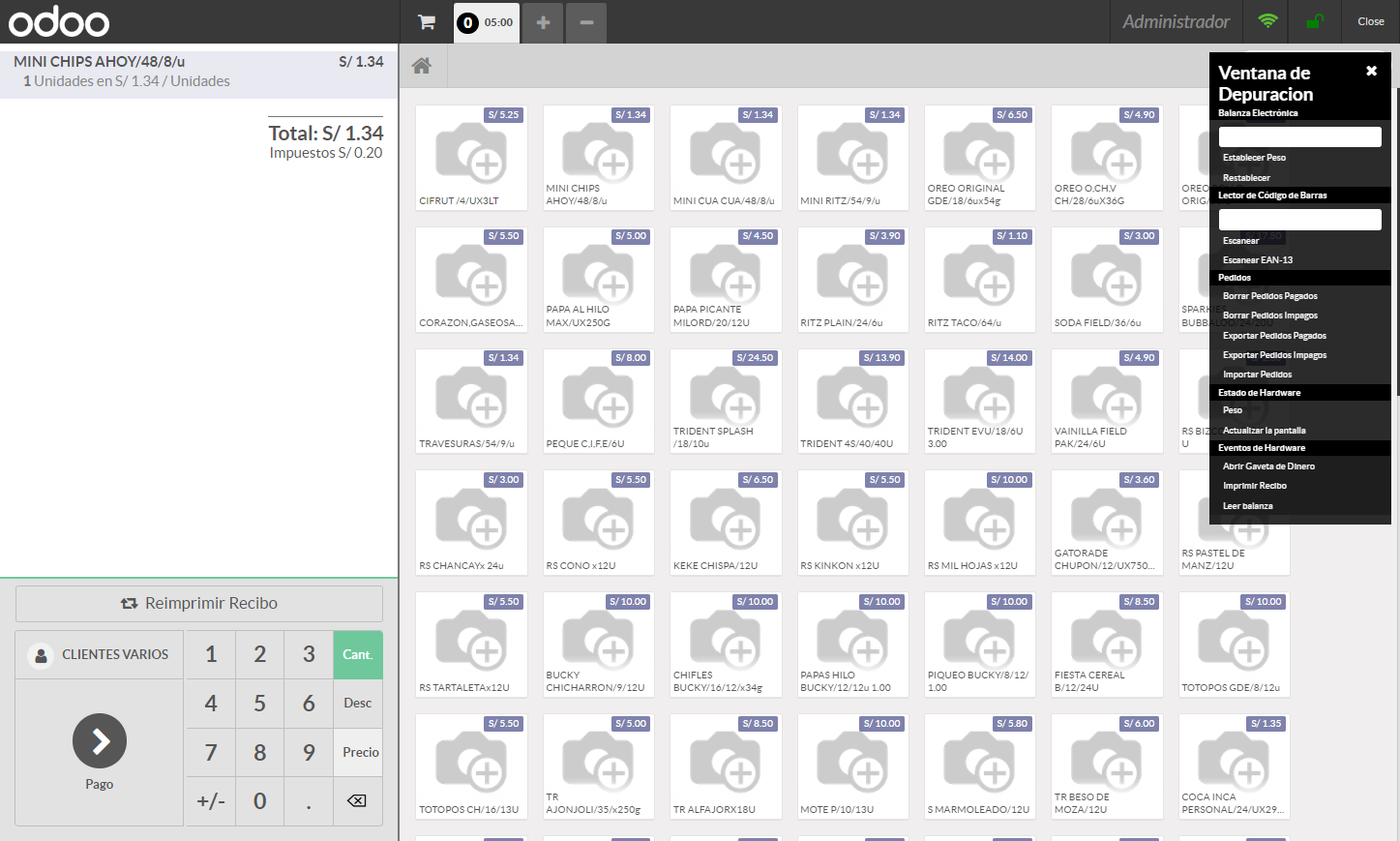This screenshot has width=1400, height=841.
Task: Add COCA INCA PERSONAL product tile
Action: tap(1234, 766)
